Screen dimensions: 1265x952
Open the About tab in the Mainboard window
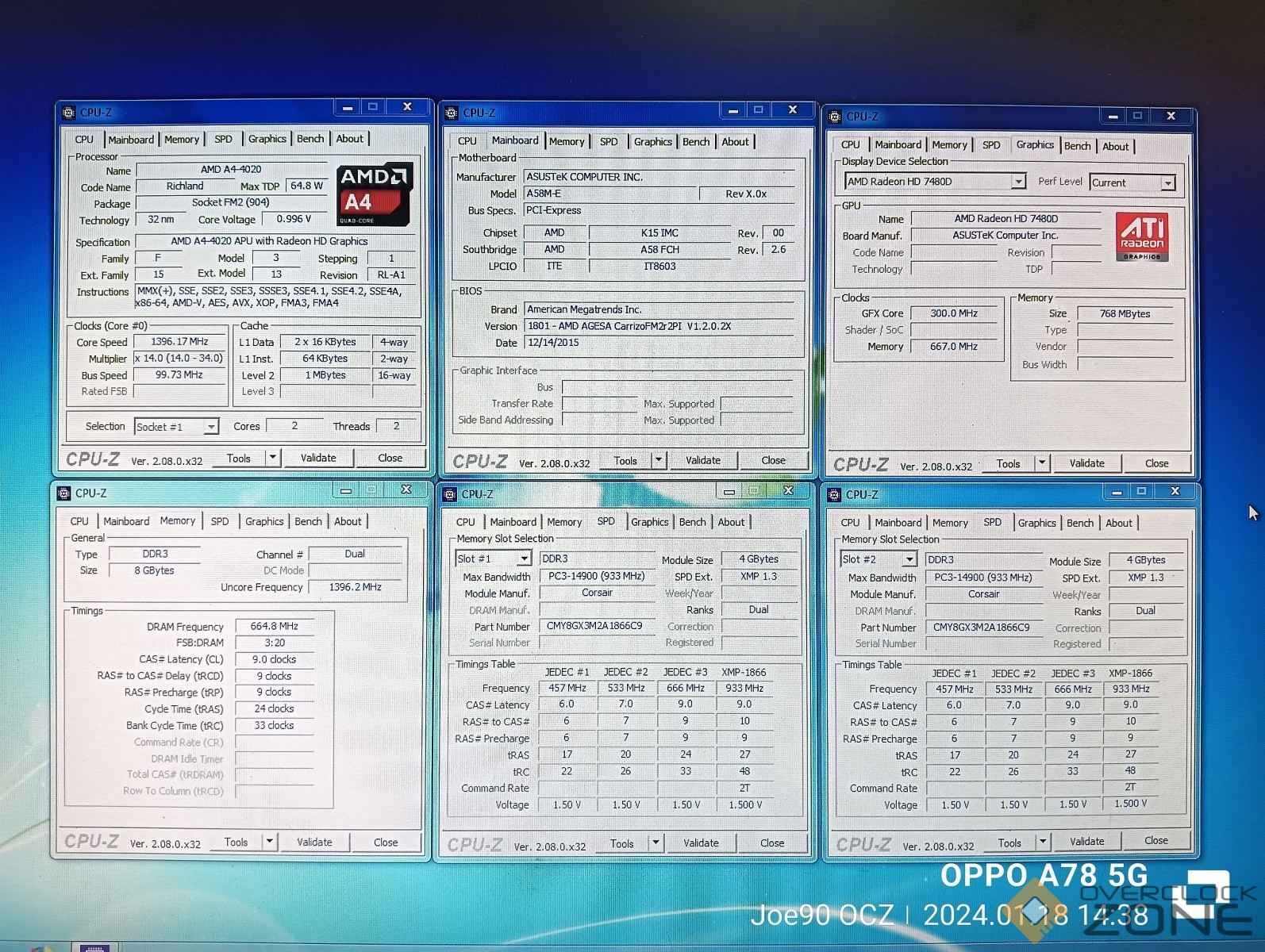point(735,142)
